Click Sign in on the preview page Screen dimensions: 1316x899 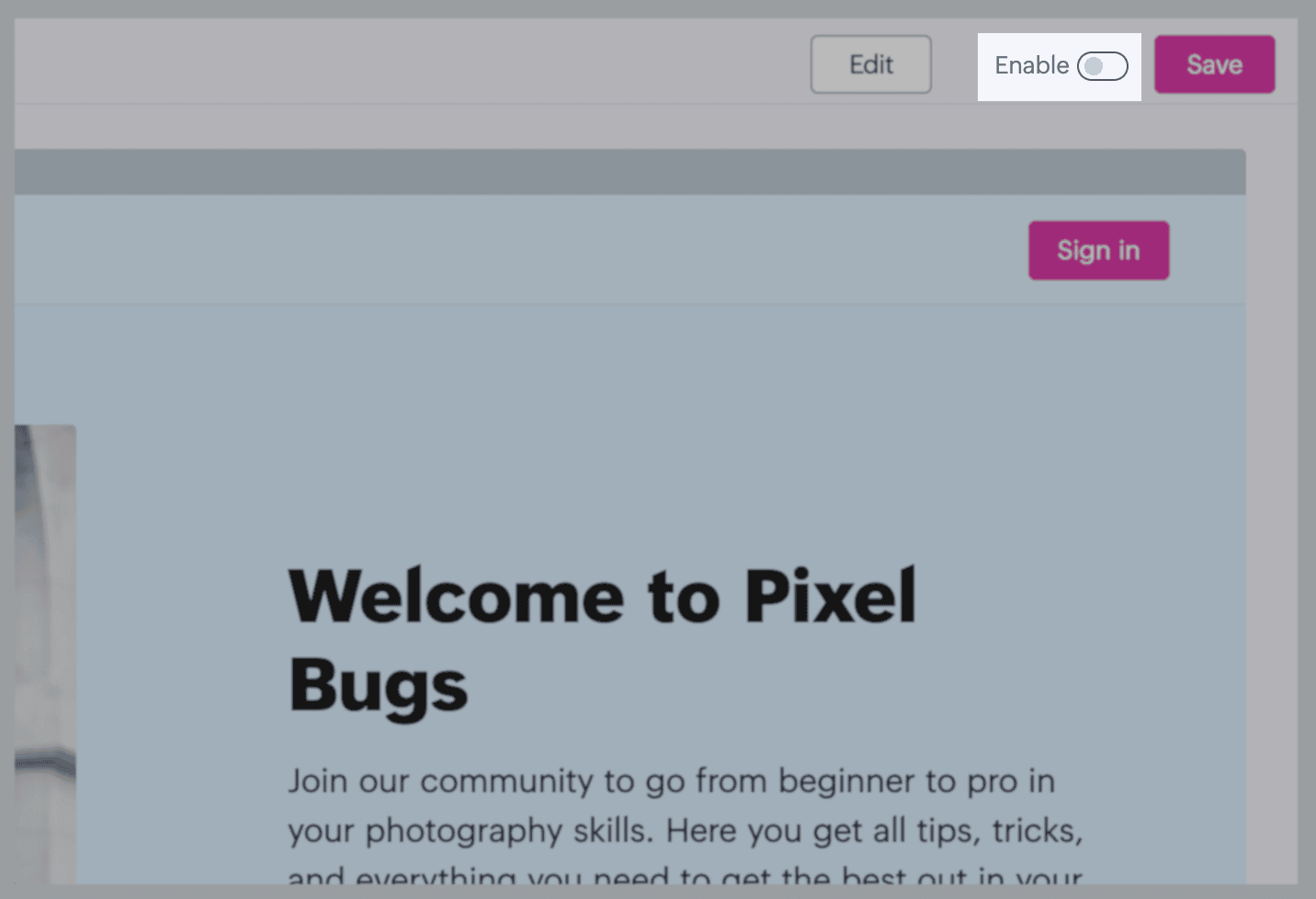point(1098,250)
